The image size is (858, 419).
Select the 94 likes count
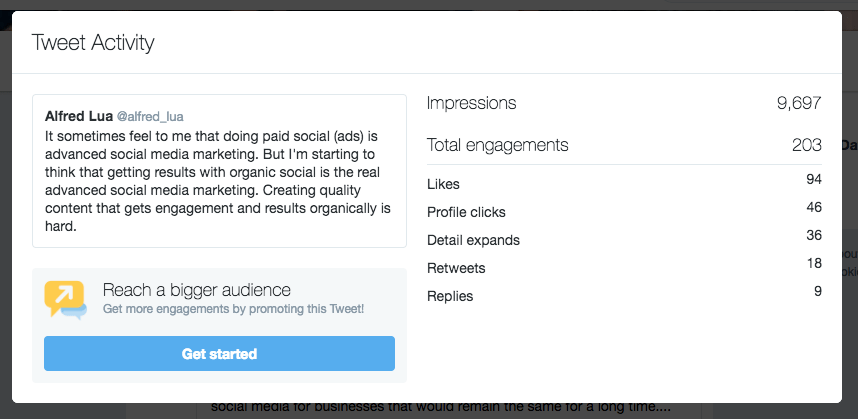(814, 179)
